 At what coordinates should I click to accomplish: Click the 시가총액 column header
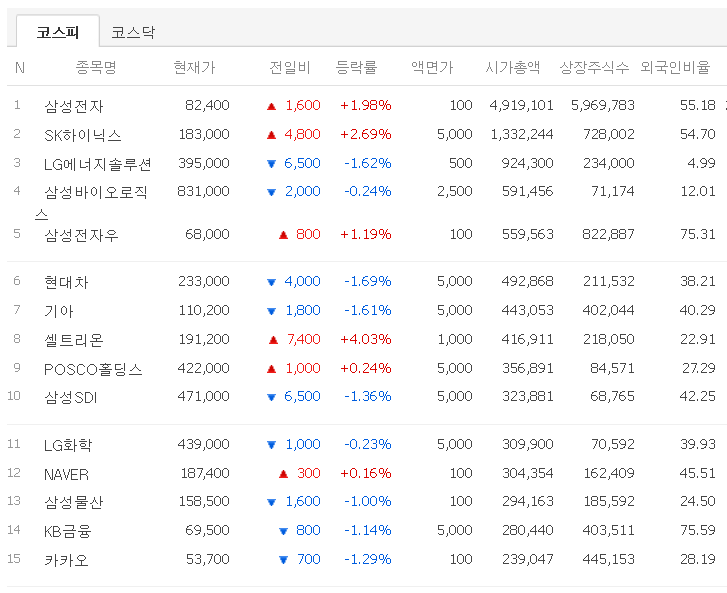pos(513,68)
